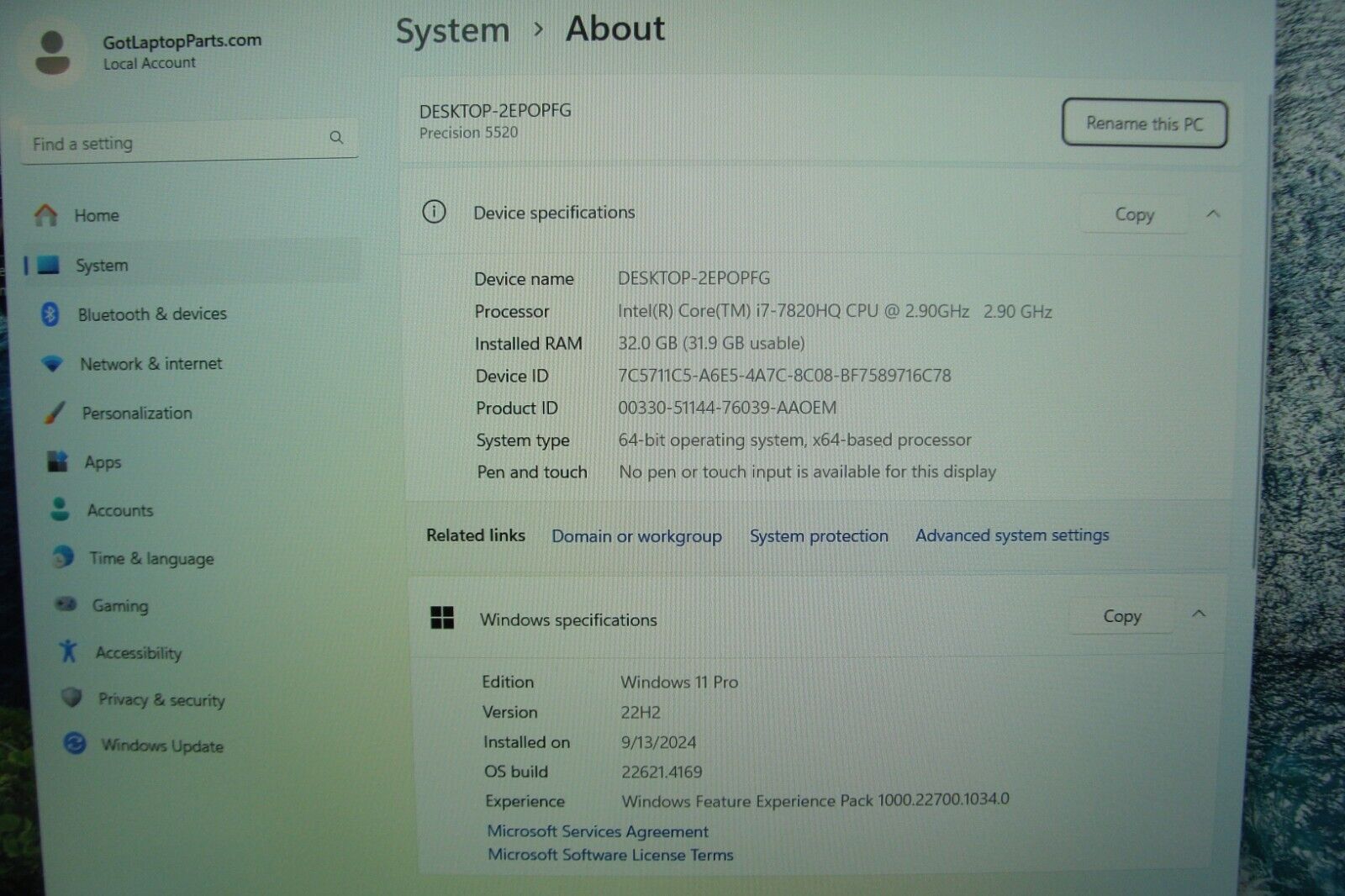
Task: Select the Experience pack value text
Action: 815,800
